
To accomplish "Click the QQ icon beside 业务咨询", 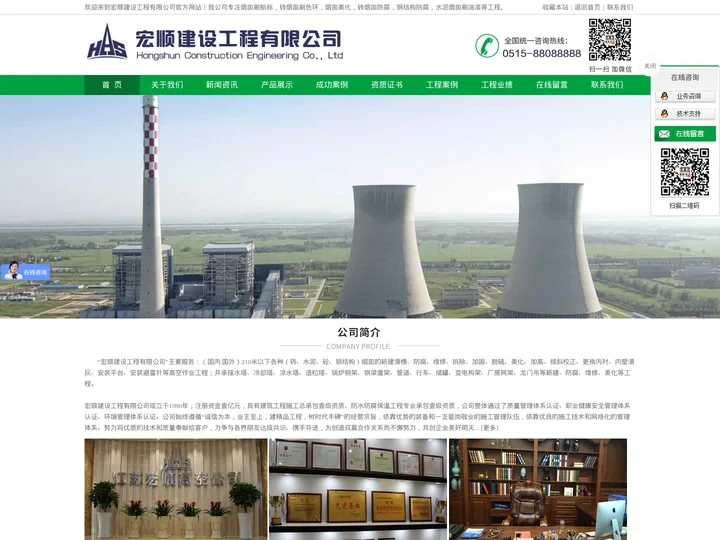I will click(664, 96).
